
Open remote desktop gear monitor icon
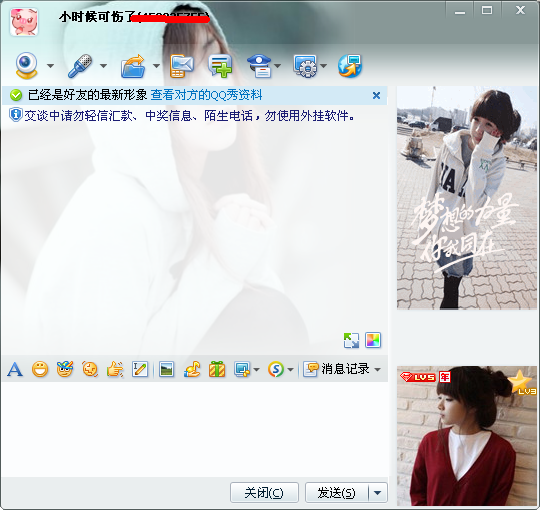305,66
